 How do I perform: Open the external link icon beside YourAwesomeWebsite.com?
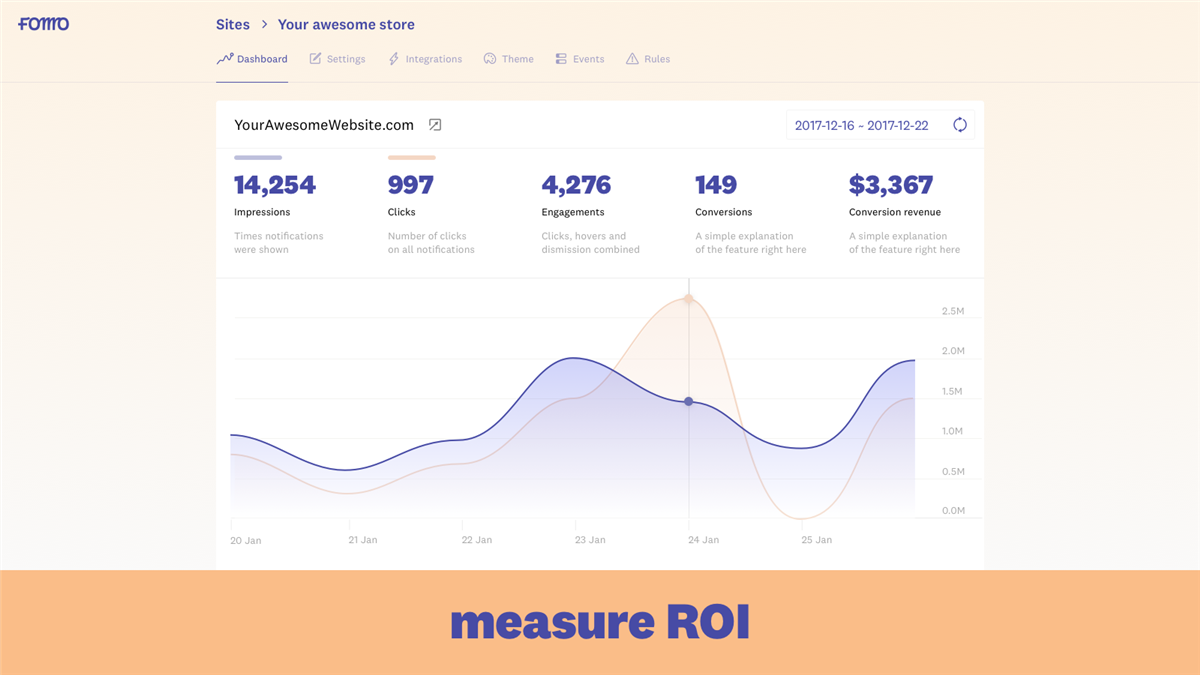(x=435, y=125)
